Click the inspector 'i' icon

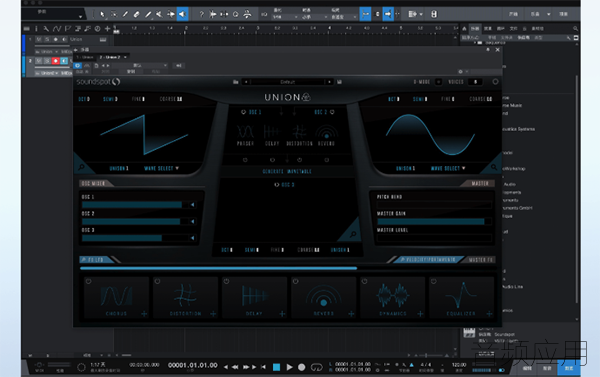(x=36, y=29)
